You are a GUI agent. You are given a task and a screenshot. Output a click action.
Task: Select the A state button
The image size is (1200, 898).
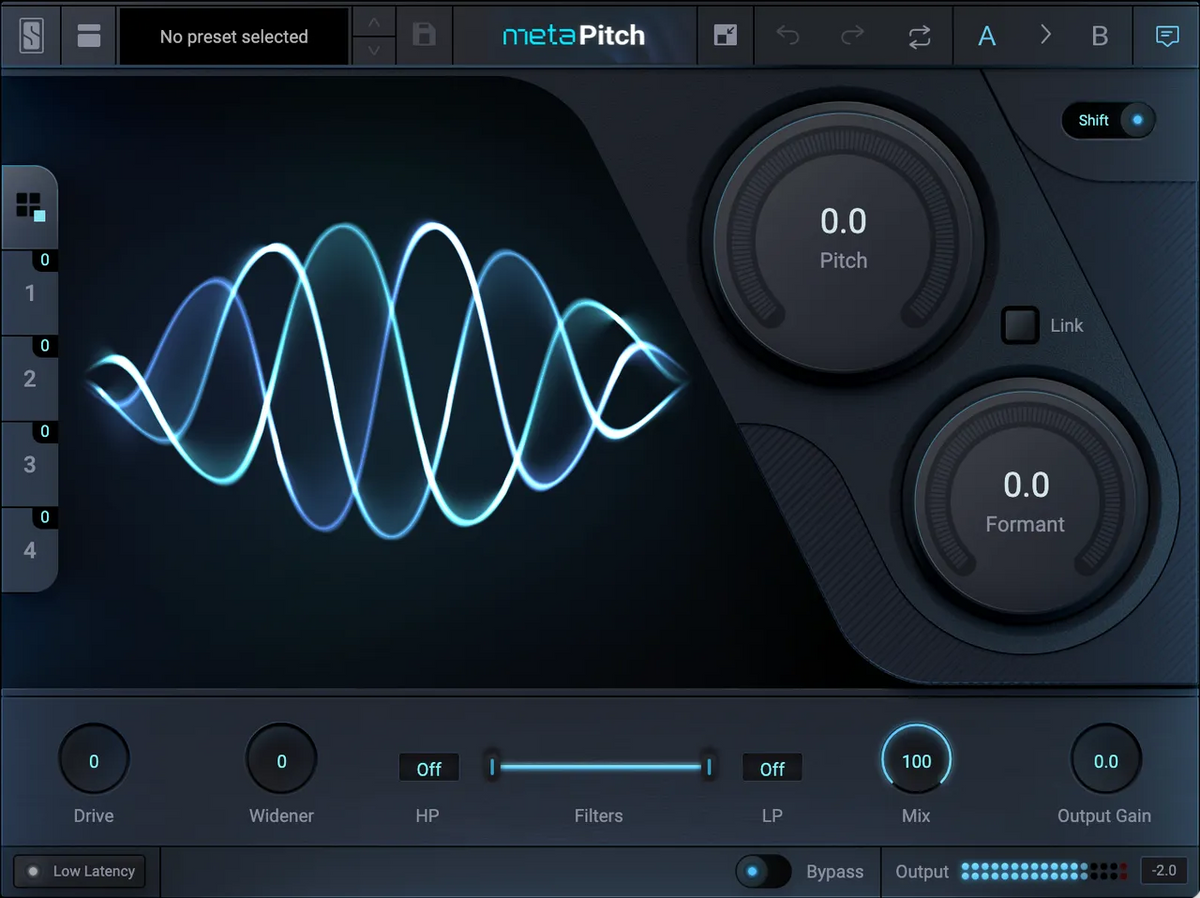[987, 37]
